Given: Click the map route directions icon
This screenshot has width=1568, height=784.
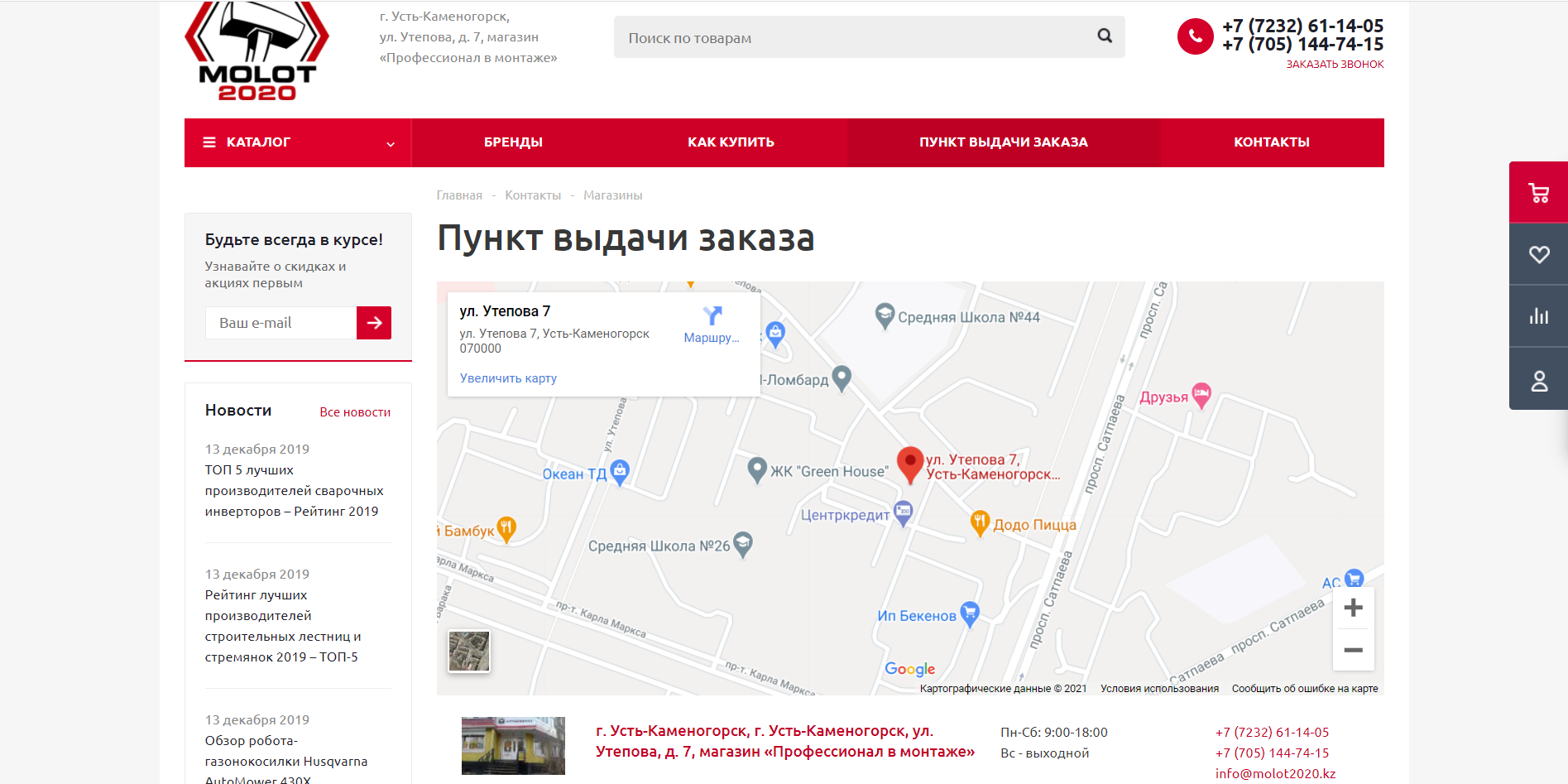Looking at the screenshot, I should (x=712, y=316).
